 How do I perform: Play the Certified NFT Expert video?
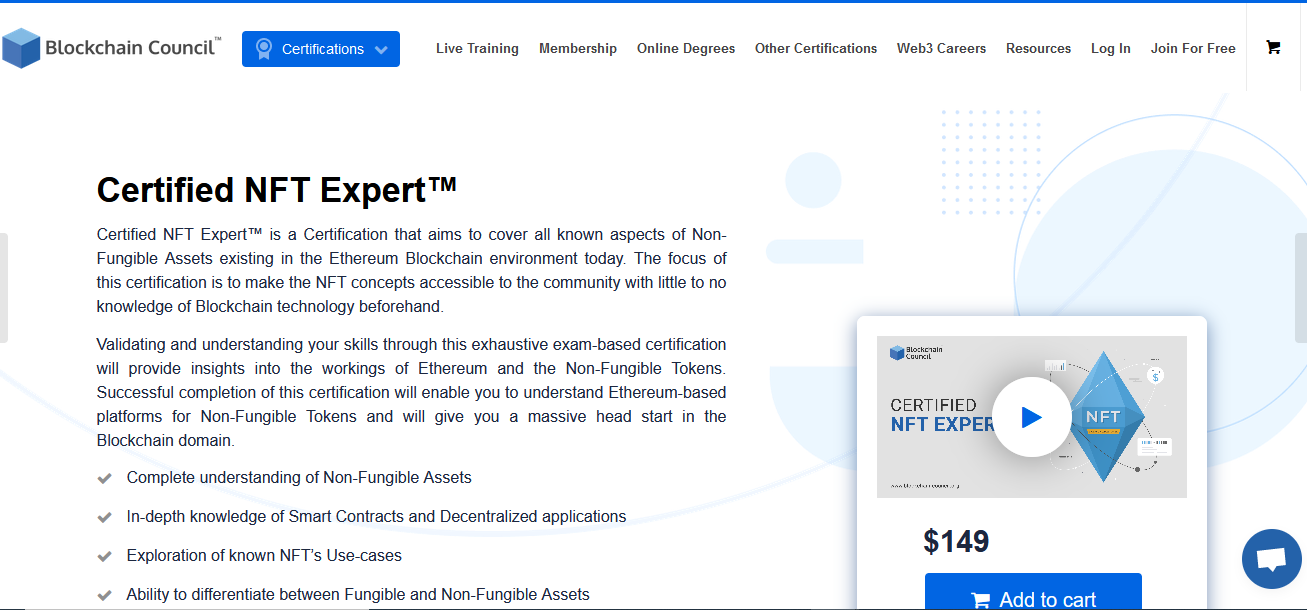tap(1031, 417)
